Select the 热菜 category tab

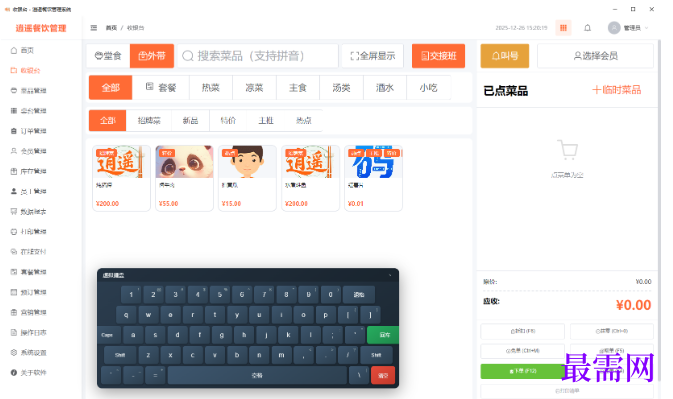pos(211,88)
